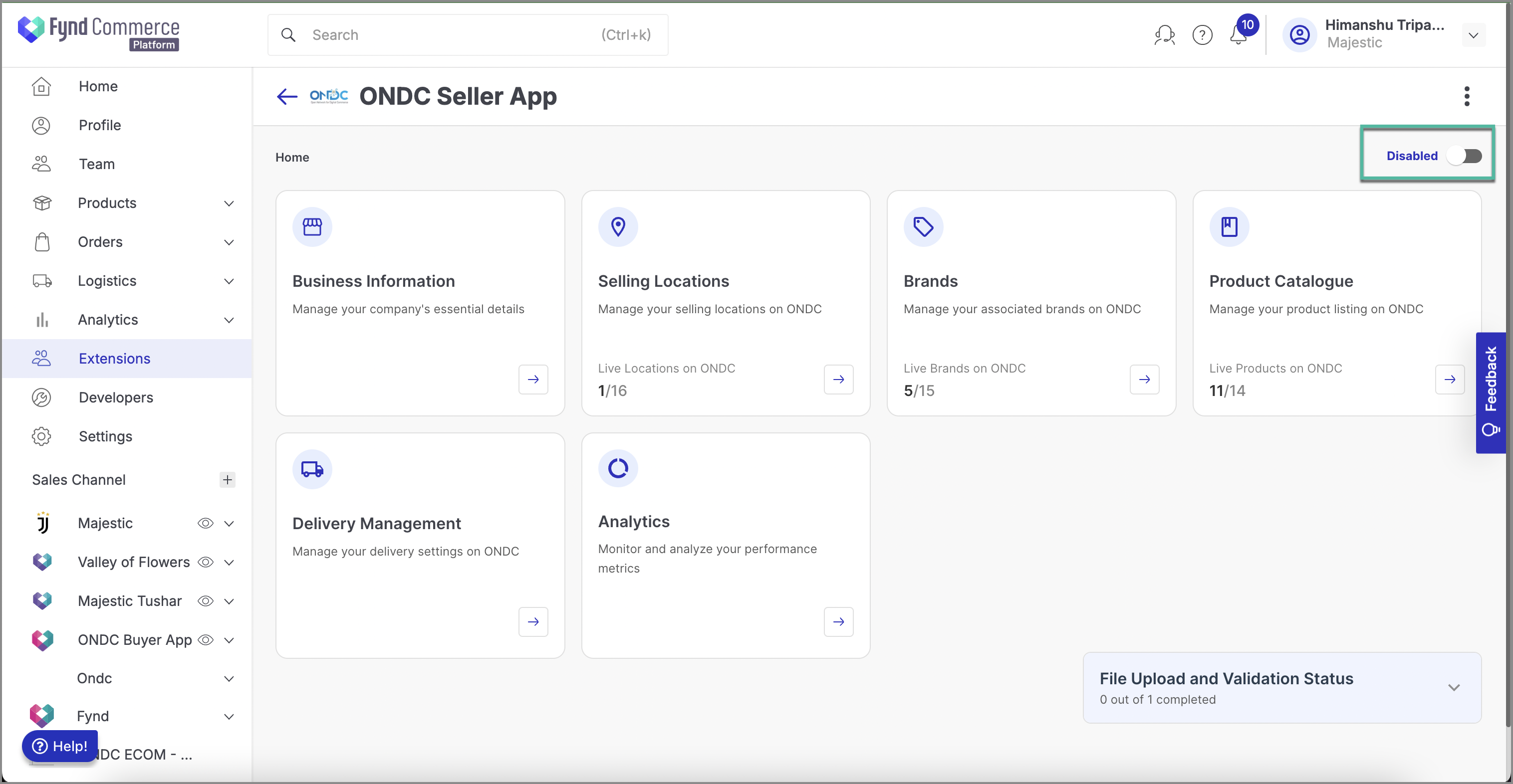The width and height of the screenshot is (1513, 784).
Task: Go back using the left arrow
Action: 287,96
